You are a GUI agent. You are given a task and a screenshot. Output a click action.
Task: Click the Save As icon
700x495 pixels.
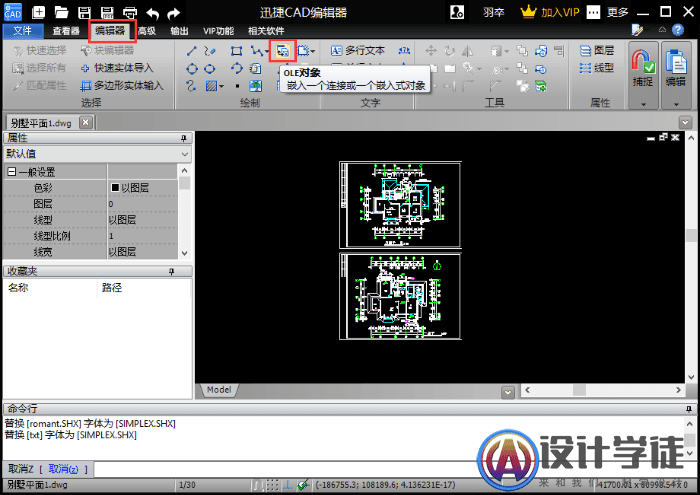[107, 12]
